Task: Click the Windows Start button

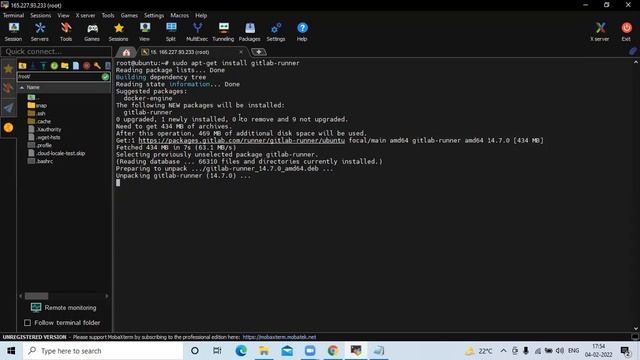Action: pyautogui.click(x=11, y=351)
